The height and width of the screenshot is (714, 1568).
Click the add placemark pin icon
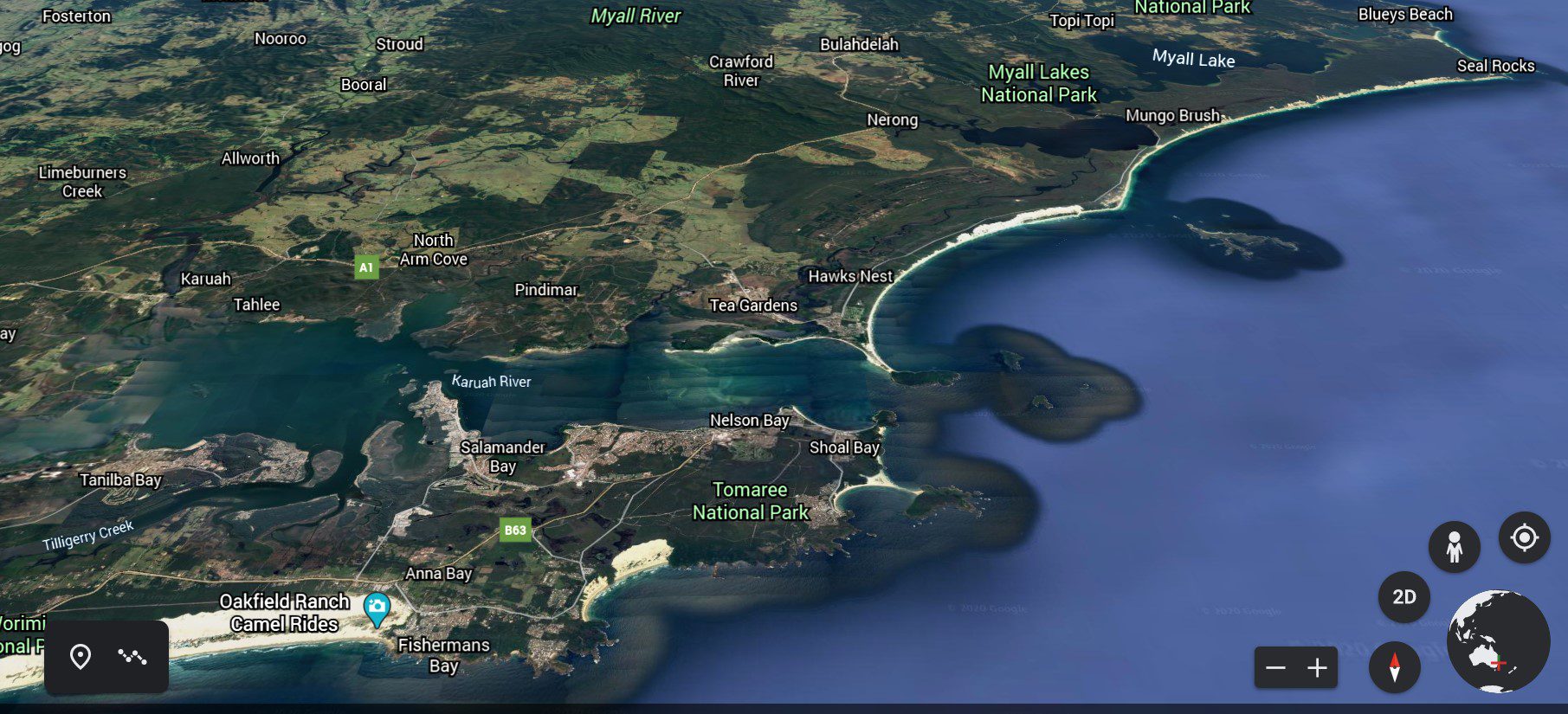coord(81,657)
